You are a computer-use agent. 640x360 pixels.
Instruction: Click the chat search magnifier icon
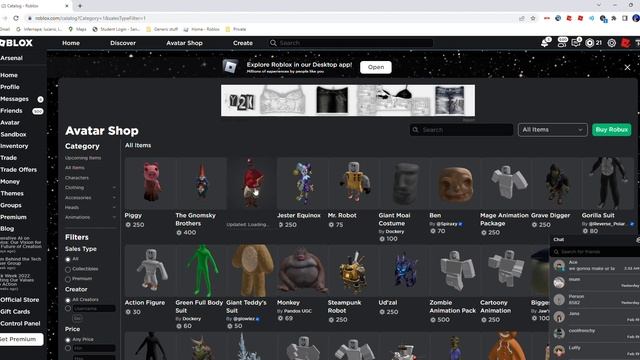pos(556,252)
